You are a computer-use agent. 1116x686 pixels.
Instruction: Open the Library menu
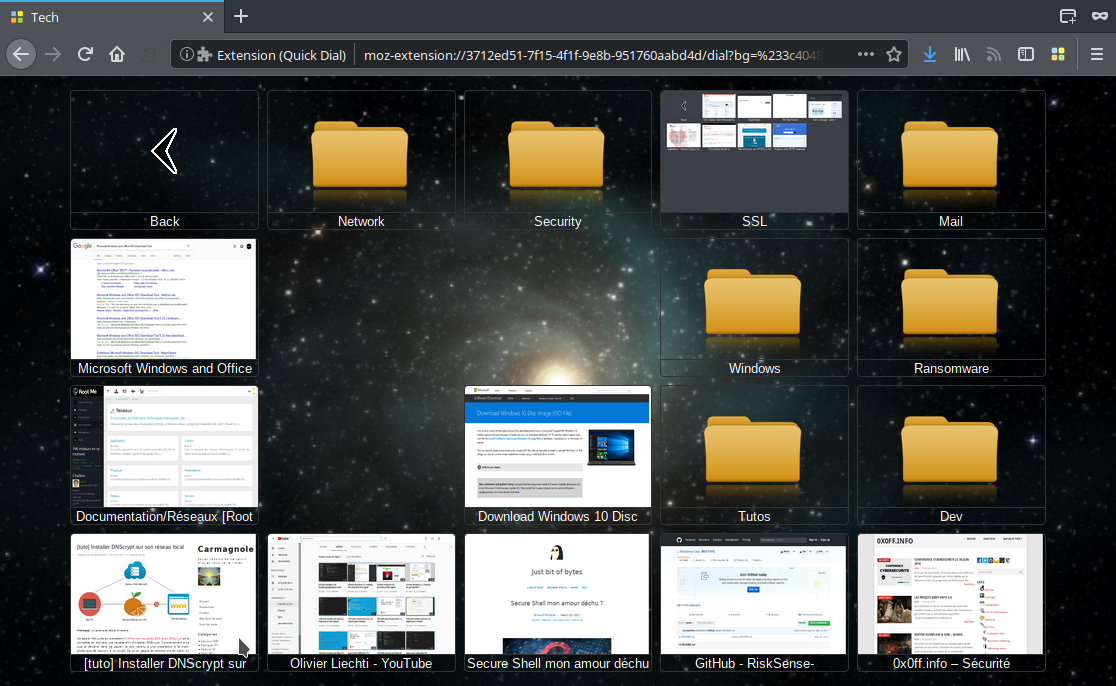(x=962, y=54)
